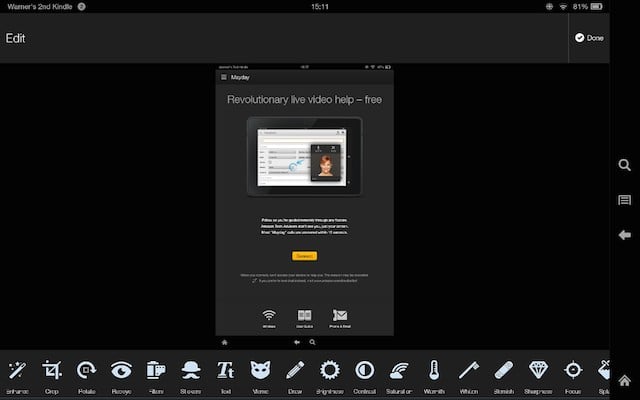Select the Enhance magic wand tool
640x400 pixels.
click(x=17, y=377)
